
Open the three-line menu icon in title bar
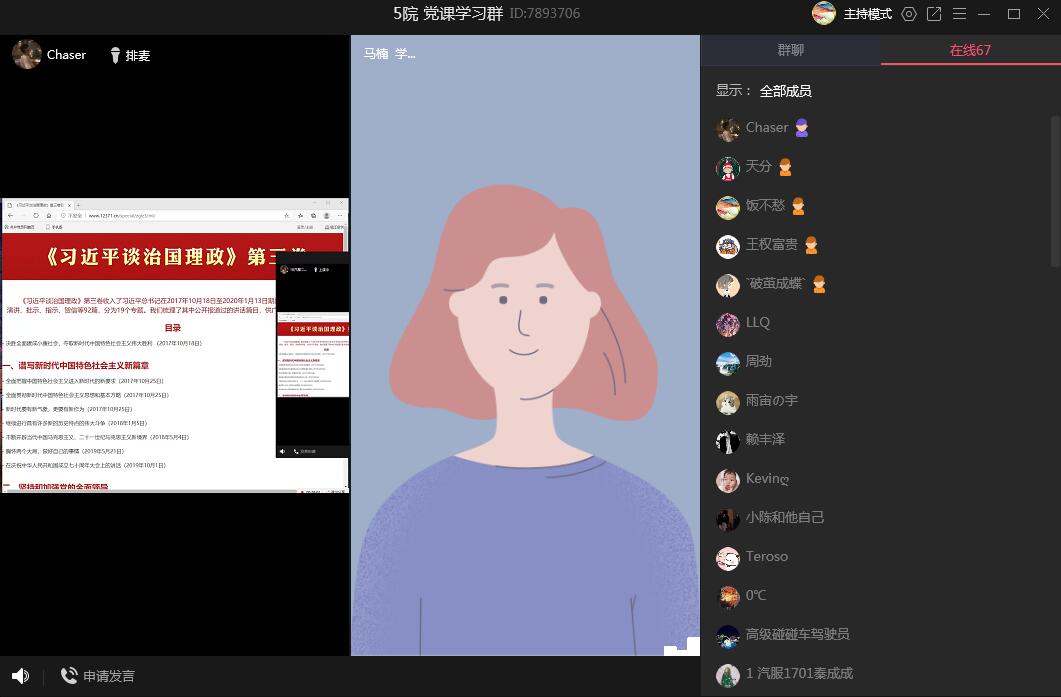point(960,14)
